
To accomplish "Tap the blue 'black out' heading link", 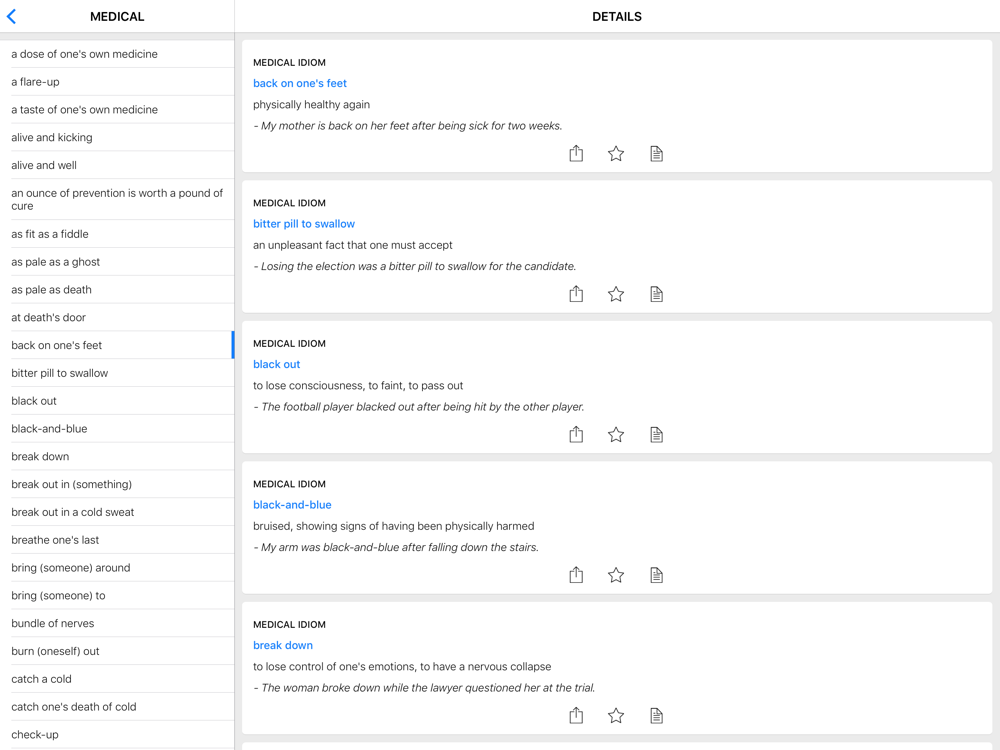I will (276, 364).
